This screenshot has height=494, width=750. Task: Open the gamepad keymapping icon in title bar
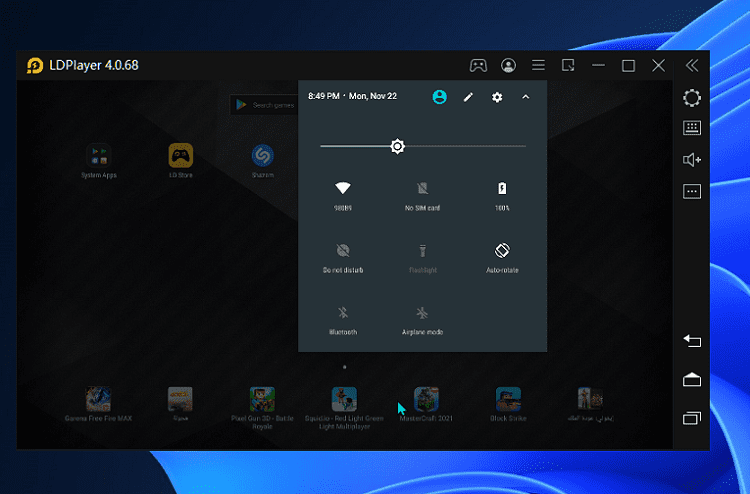478,66
